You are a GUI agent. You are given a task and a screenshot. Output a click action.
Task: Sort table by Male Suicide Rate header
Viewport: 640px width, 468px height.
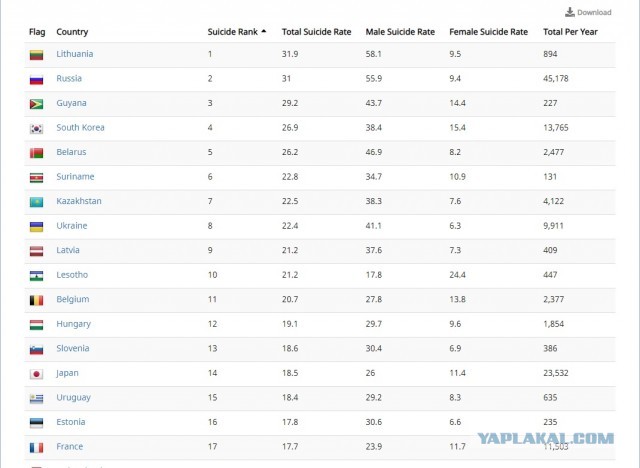400,32
